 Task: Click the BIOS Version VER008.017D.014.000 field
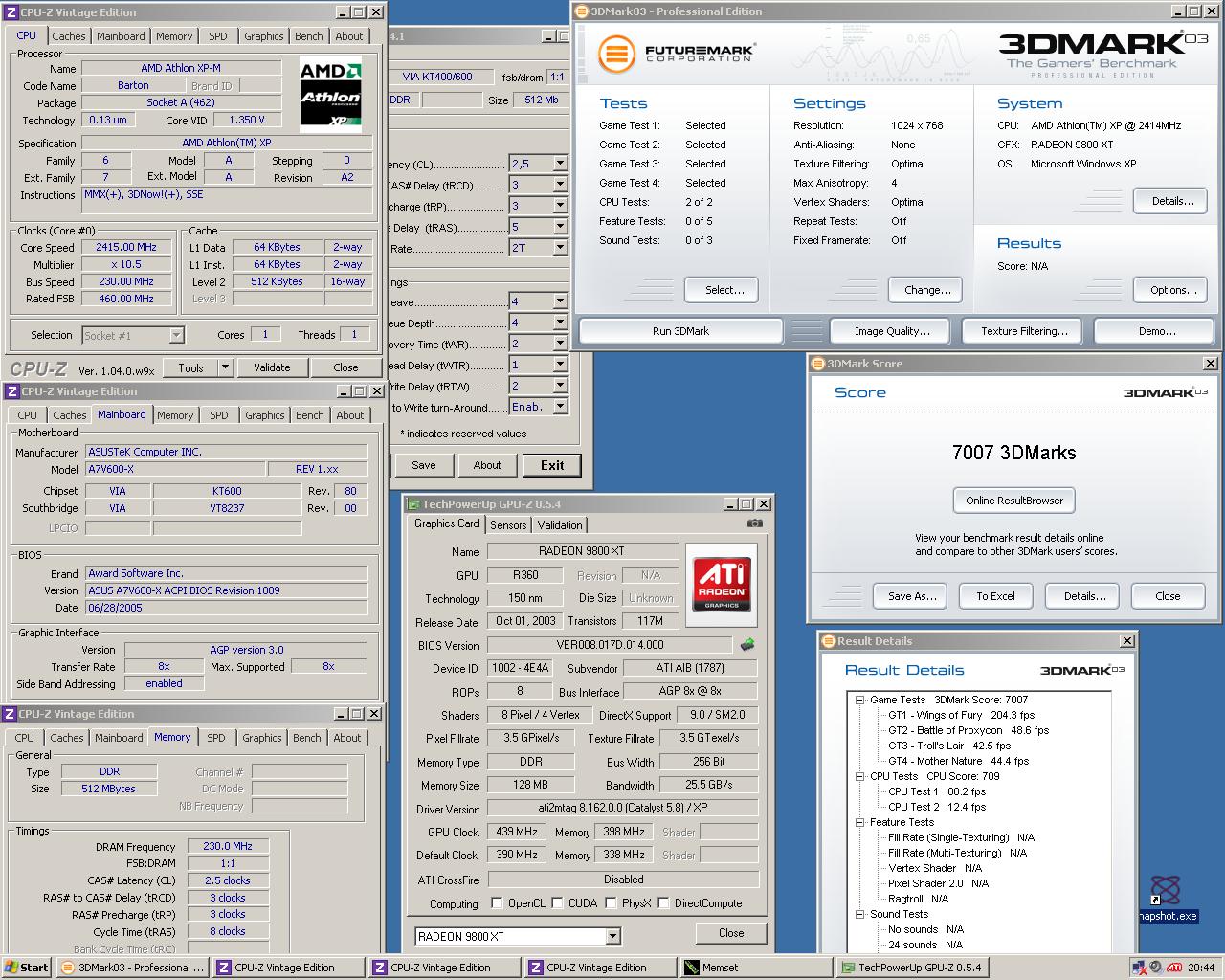click(x=610, y=645)
